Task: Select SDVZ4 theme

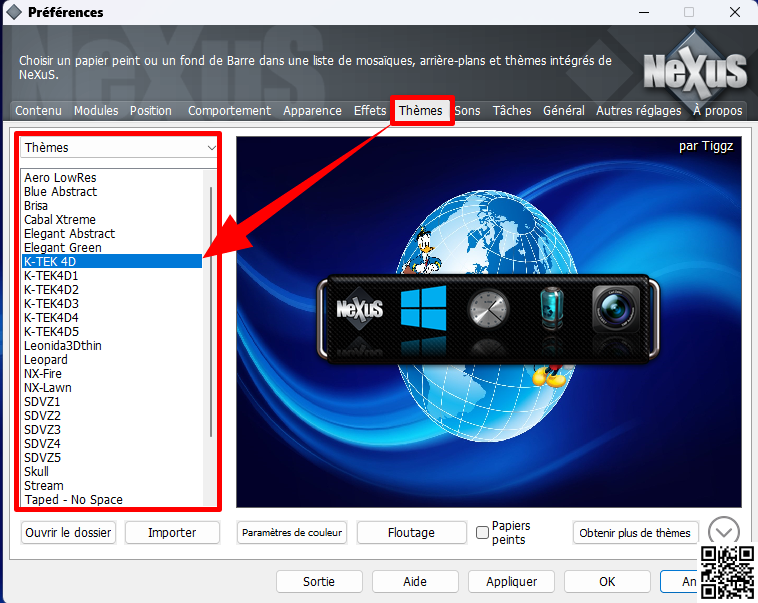Action: point(112,444)
